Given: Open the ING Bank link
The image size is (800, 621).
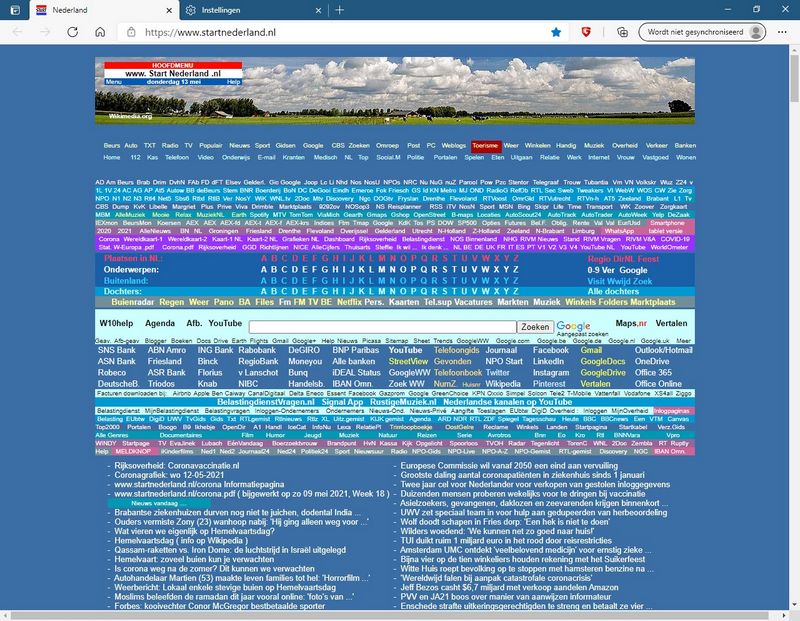Looking at the screenshot, I should pos(215,350).
